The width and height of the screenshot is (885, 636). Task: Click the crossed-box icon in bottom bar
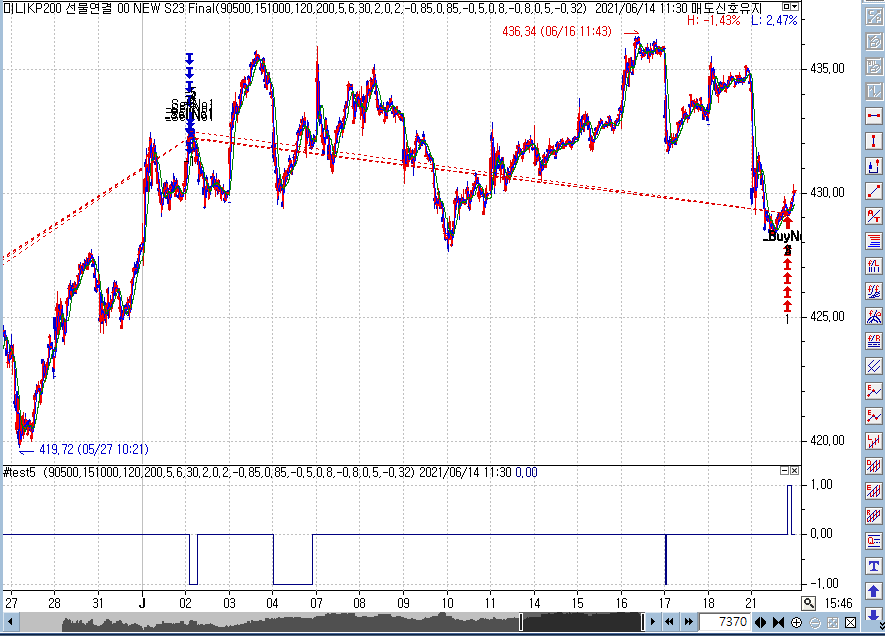[849, 623]
